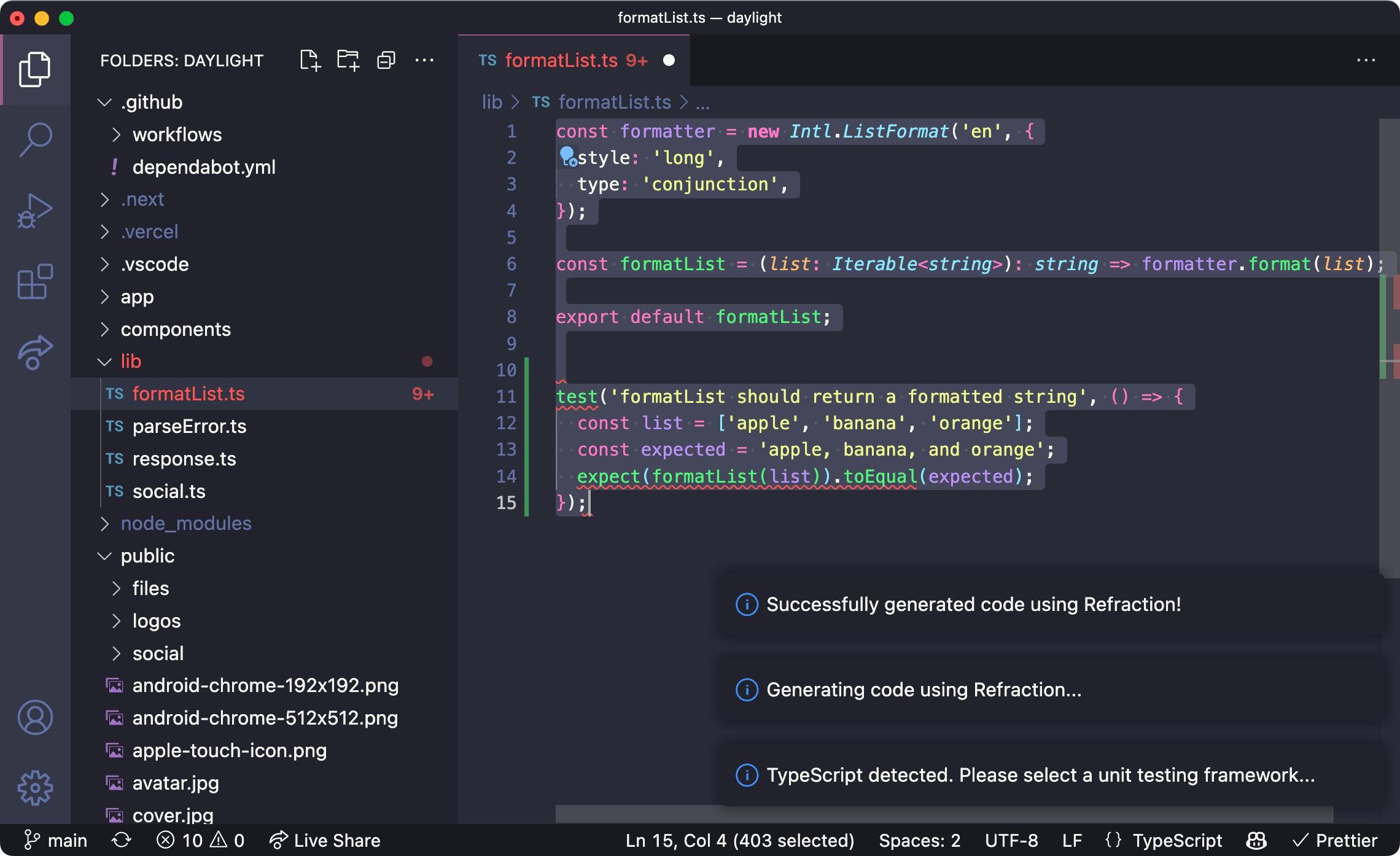Click the New Folder icon in explorer header
1400x856 pixels.
(x=348, y=60)
